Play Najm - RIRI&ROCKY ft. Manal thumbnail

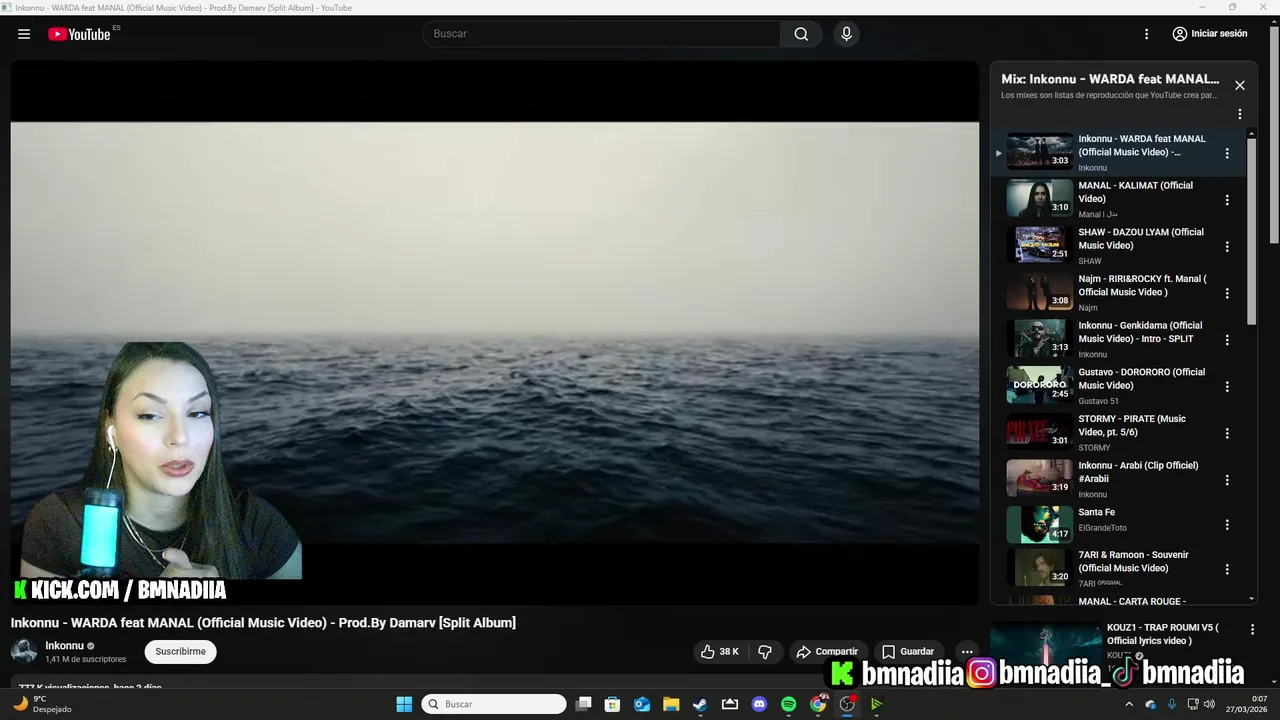click(1039, 292)
